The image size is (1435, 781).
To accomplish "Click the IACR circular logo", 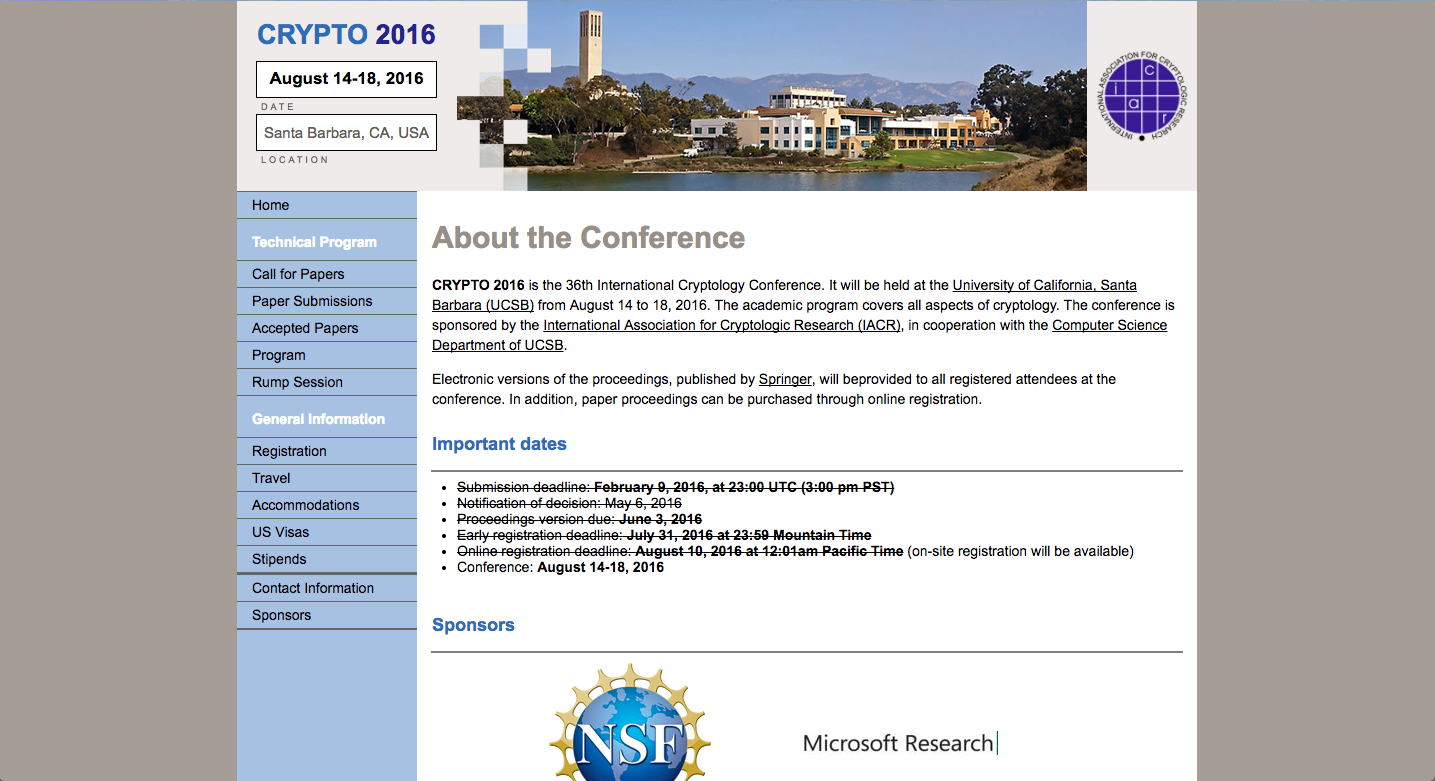I will click(x=1142, y=95).
